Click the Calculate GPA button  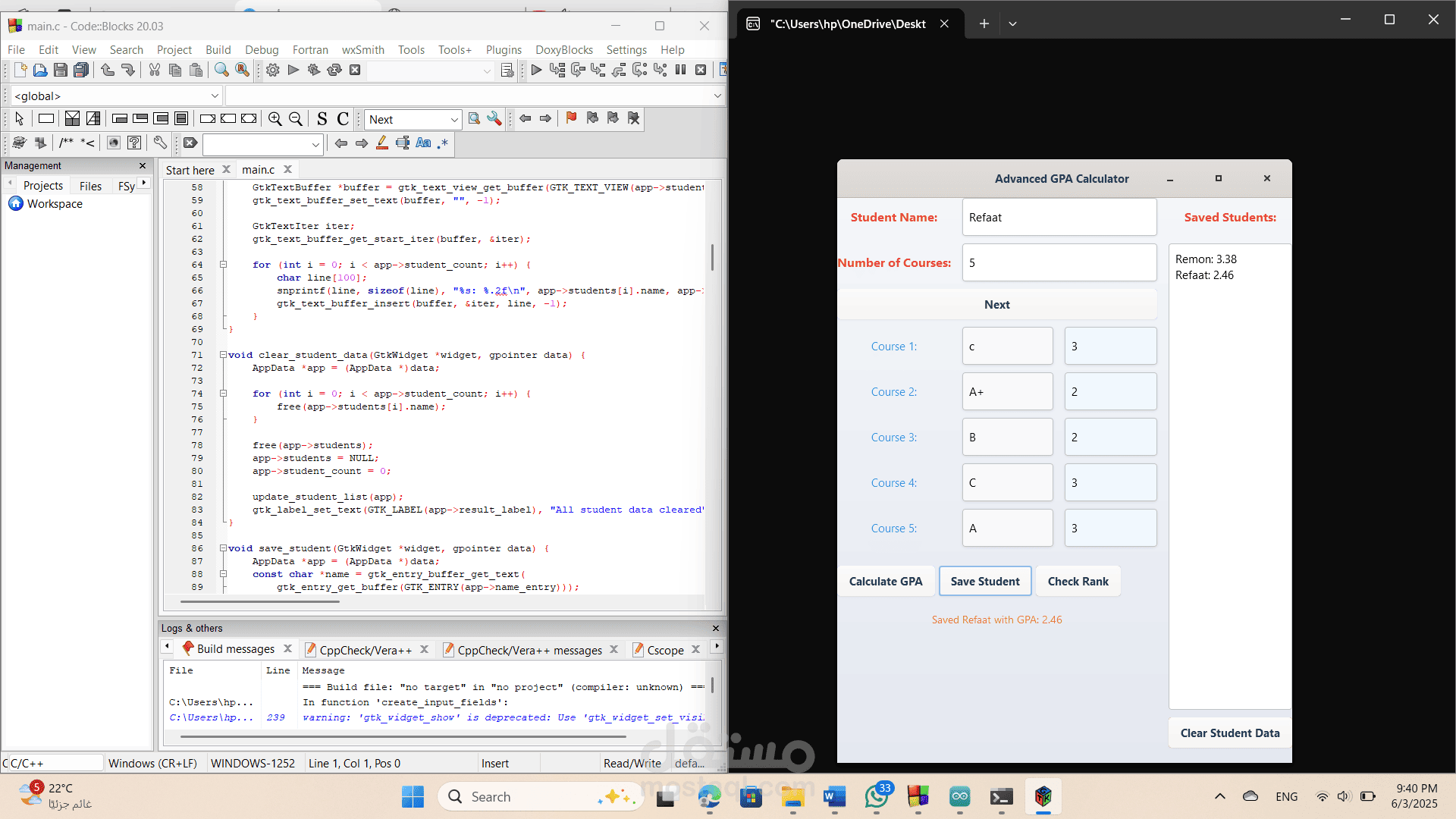tap(886, 582)
